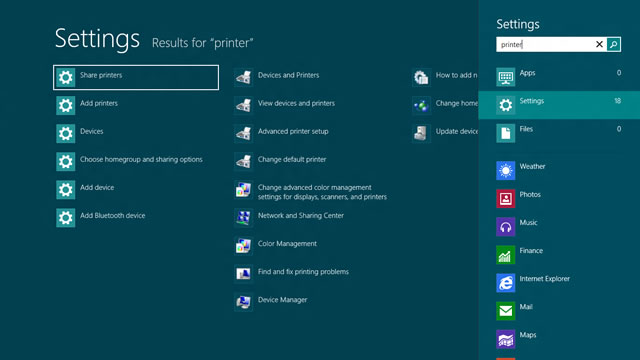Click the Finance chart icon

coord(505,255)
